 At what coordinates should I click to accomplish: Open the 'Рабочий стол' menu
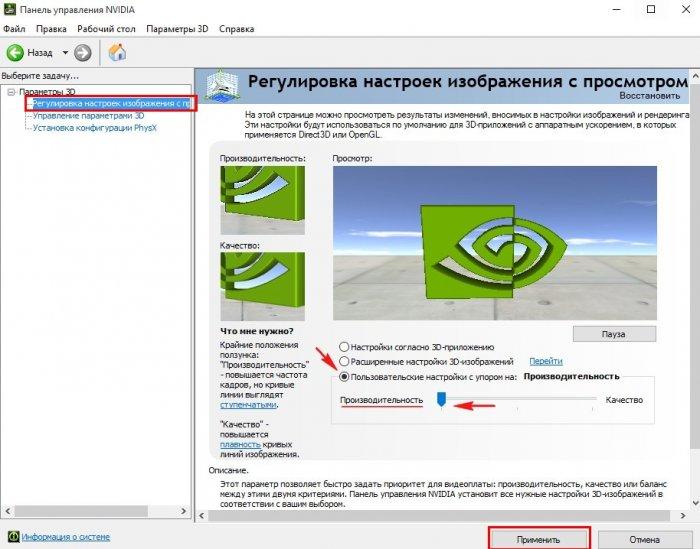point(106,29)
